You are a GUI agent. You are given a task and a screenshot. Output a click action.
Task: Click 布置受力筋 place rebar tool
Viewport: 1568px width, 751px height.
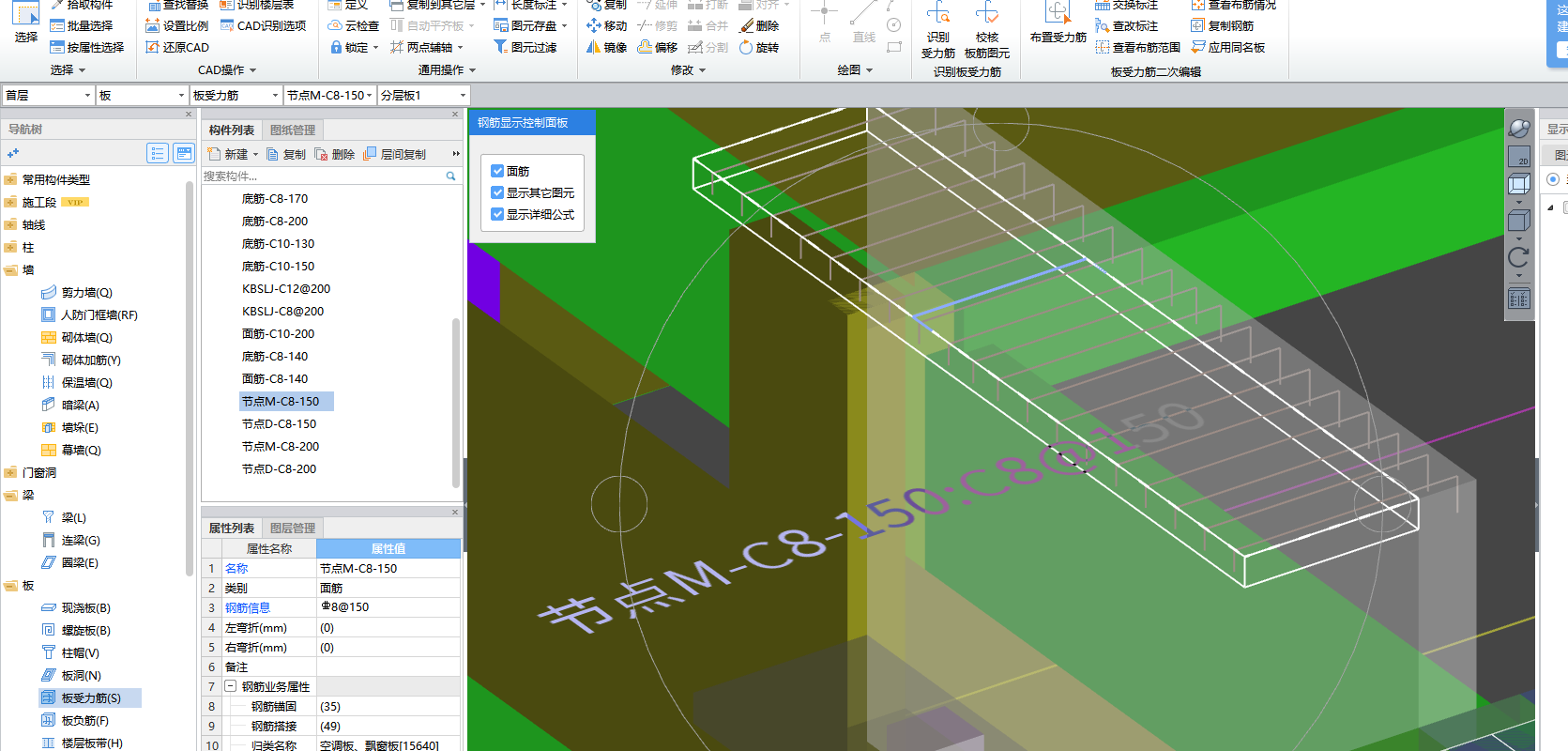1058,23
